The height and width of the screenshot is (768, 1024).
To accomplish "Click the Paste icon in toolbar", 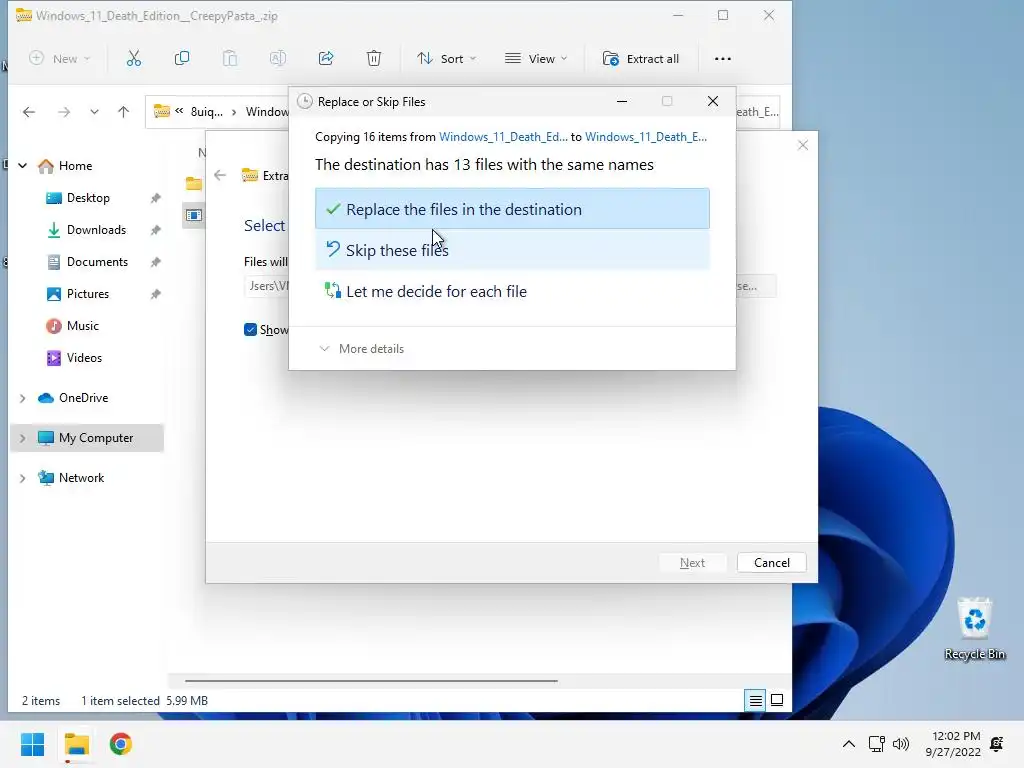I will click(x=230, y=59).
